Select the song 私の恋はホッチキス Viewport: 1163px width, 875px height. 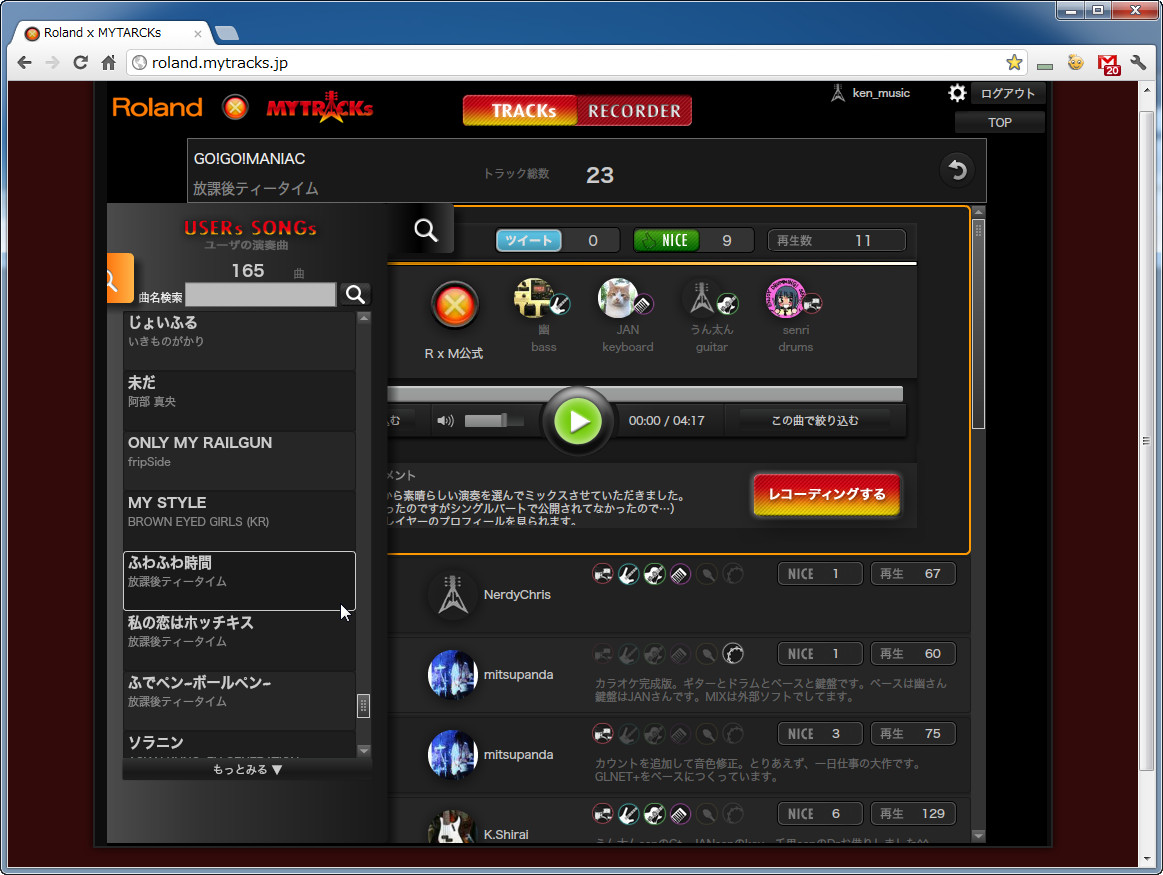pos(240,641)
